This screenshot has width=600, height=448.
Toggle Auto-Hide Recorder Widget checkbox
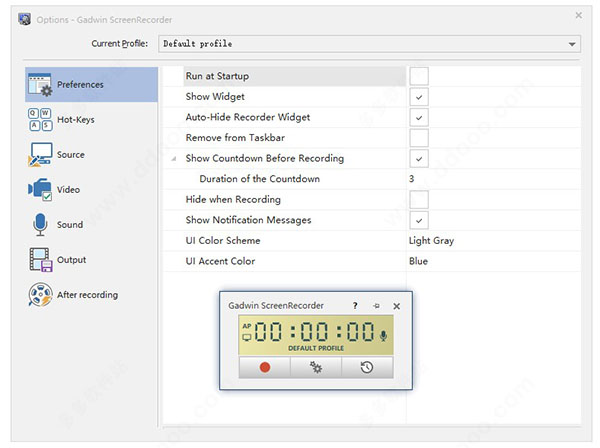pos(419,117)
